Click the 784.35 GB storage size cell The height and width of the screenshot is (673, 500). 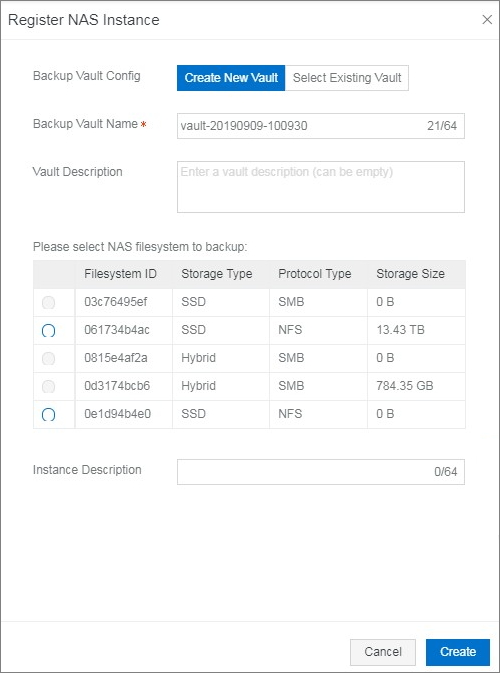tap(416, 386)
